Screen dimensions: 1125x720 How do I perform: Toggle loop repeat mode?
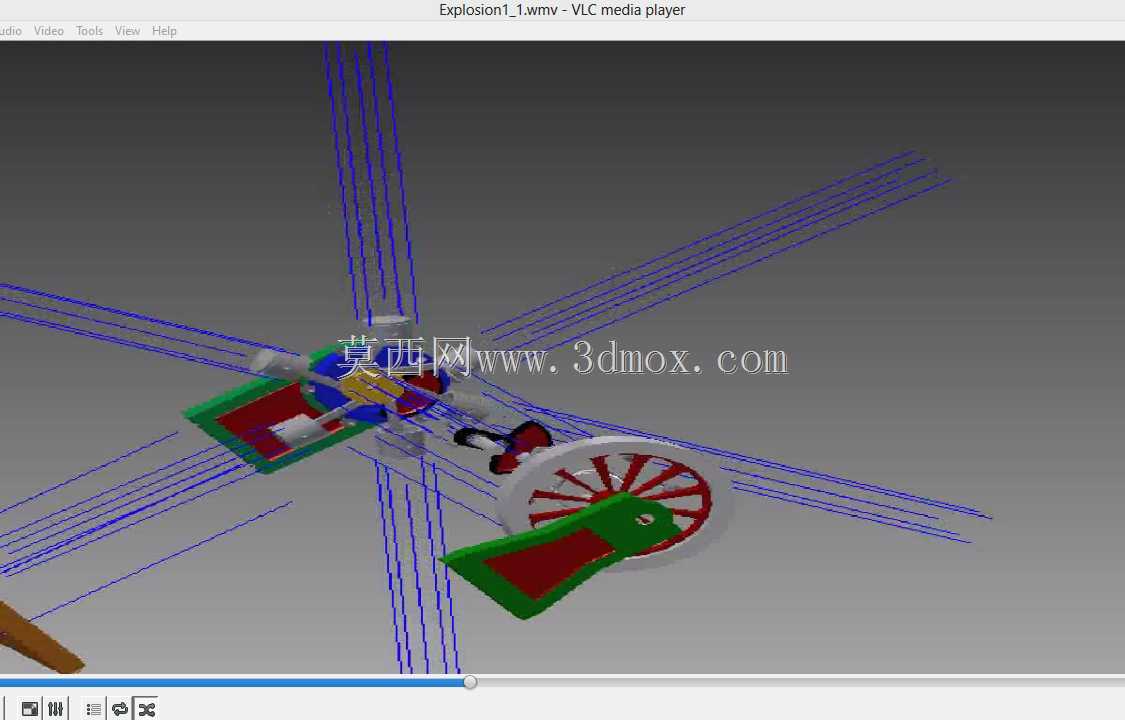[120, 709]
